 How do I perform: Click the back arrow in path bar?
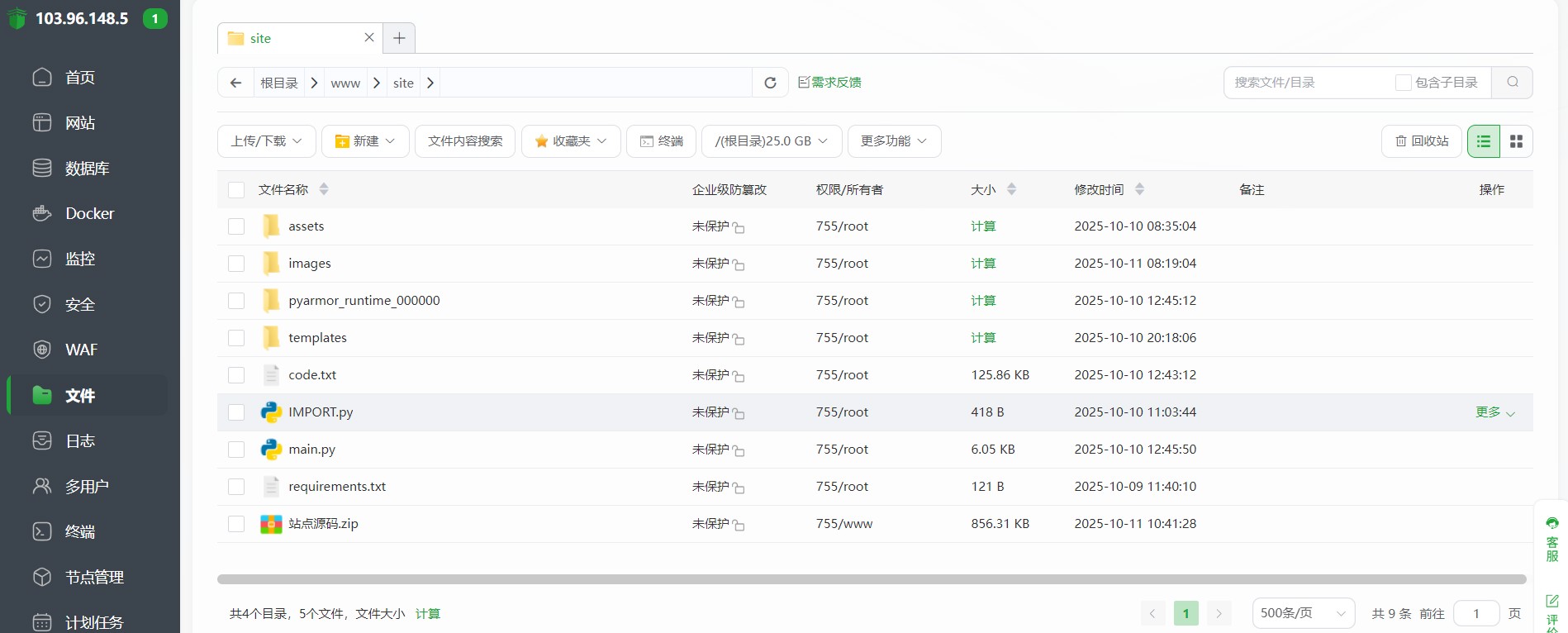point(235,83)
